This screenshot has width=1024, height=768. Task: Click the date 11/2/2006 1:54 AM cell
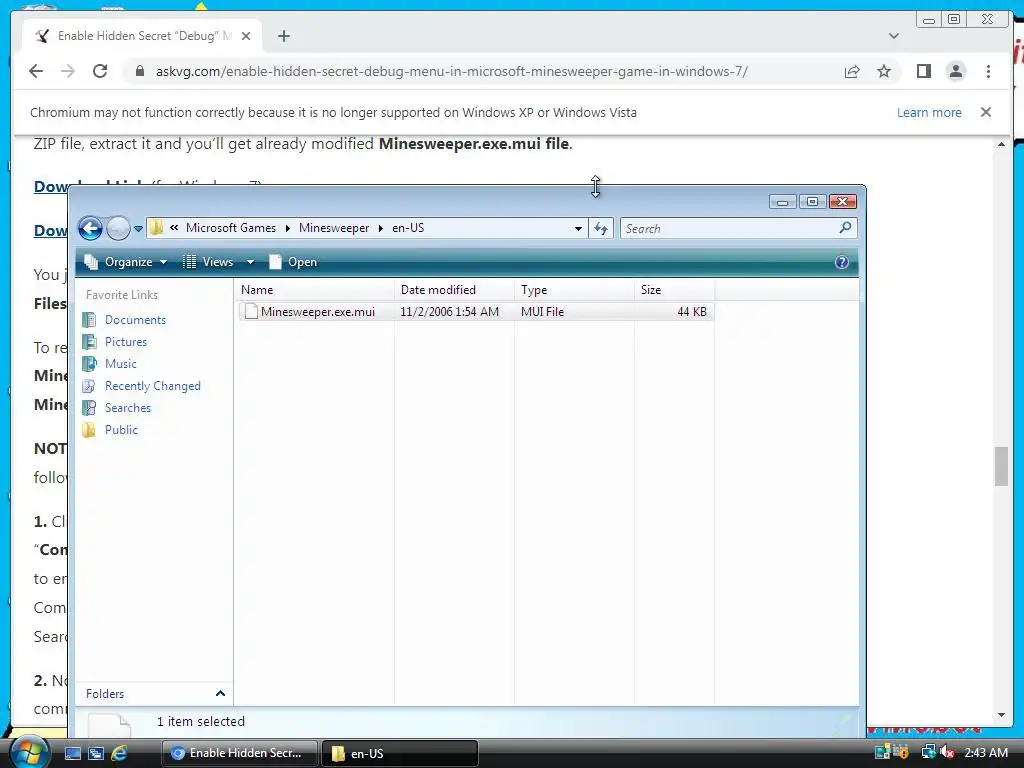pos(449,312)
